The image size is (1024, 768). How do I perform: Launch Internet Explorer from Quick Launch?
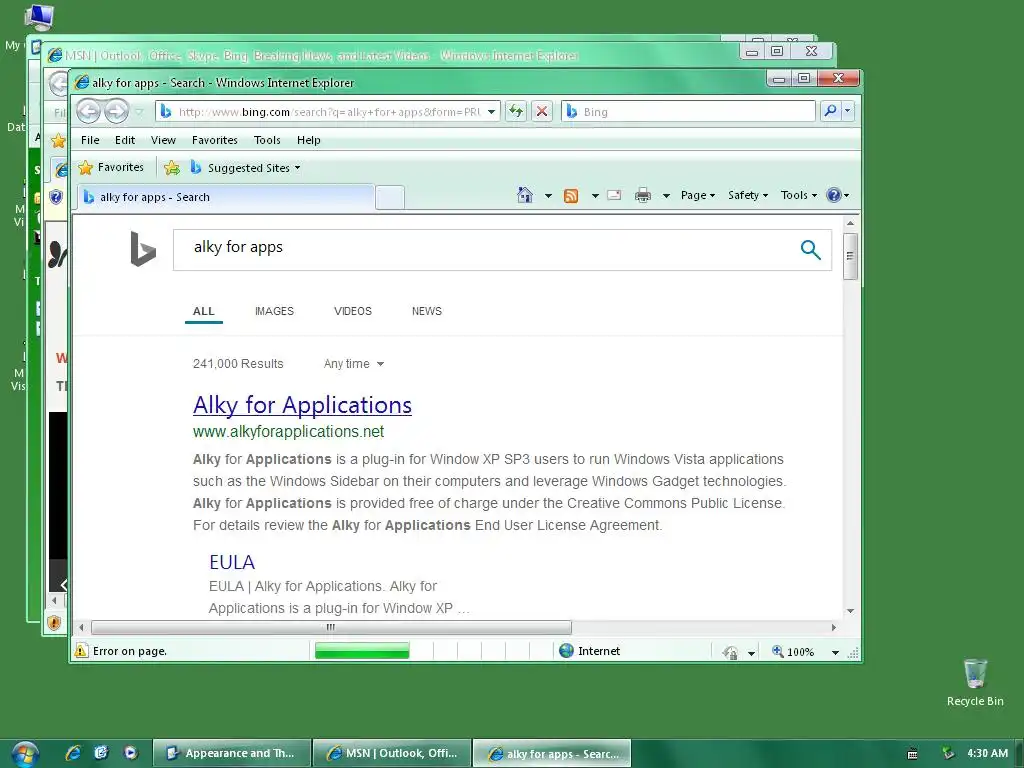[73, 753]
